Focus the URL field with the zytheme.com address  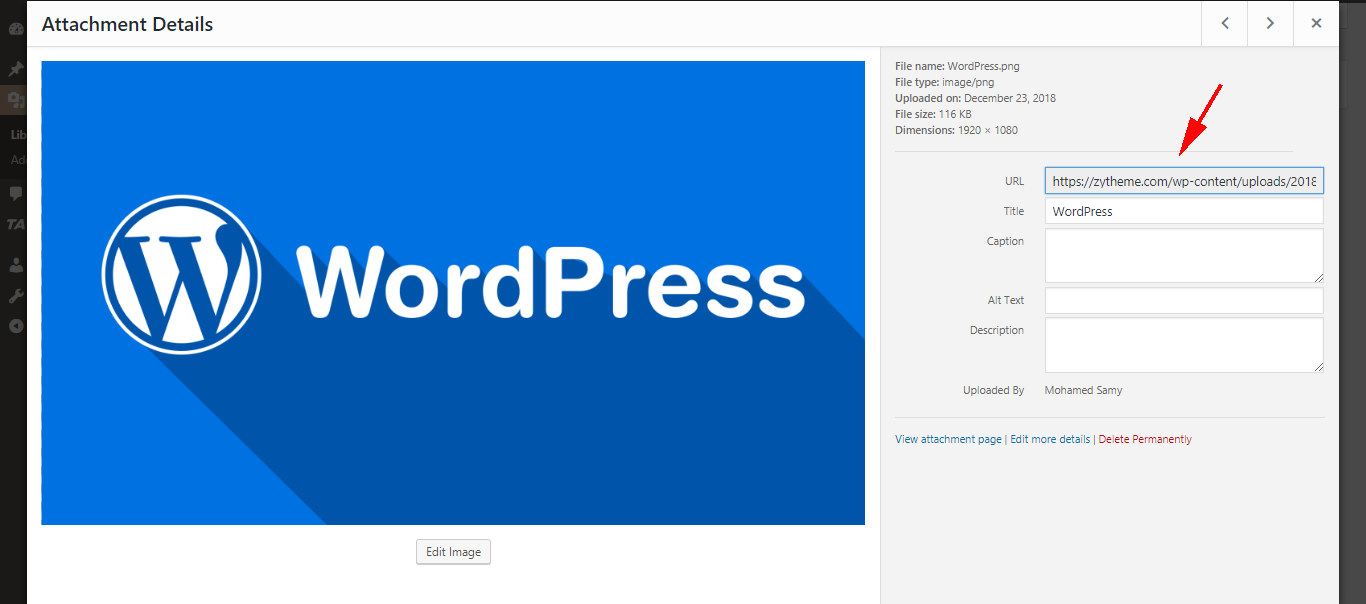1184,181
